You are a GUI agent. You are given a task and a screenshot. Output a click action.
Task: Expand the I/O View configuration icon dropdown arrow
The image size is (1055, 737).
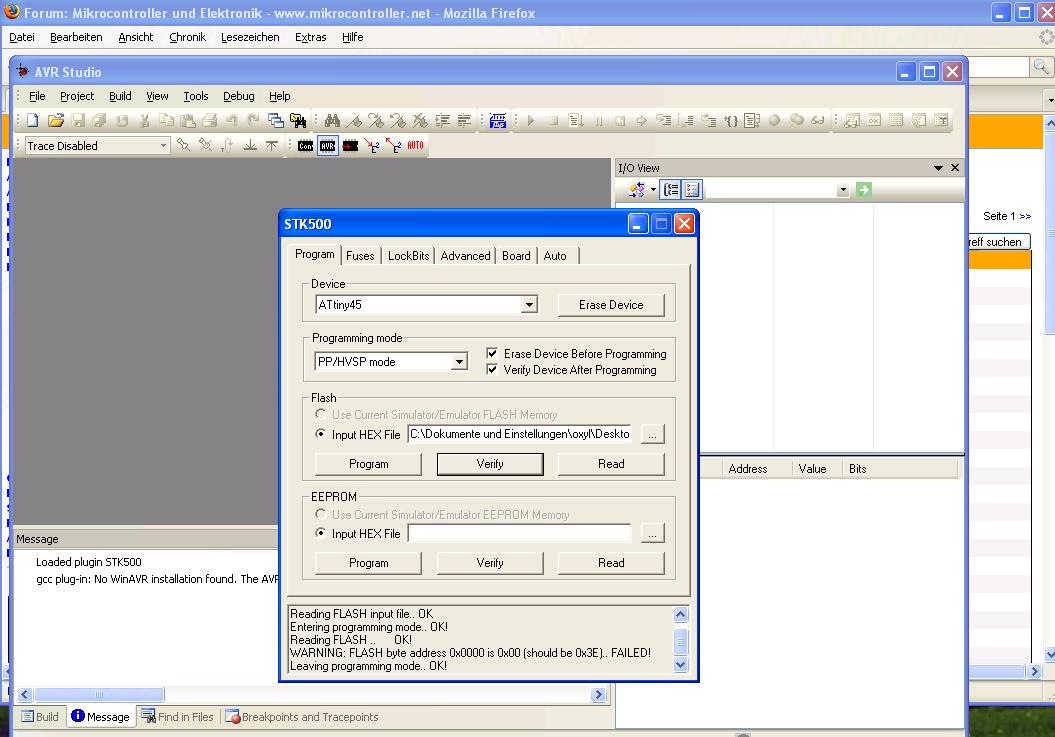coord(653,190)
